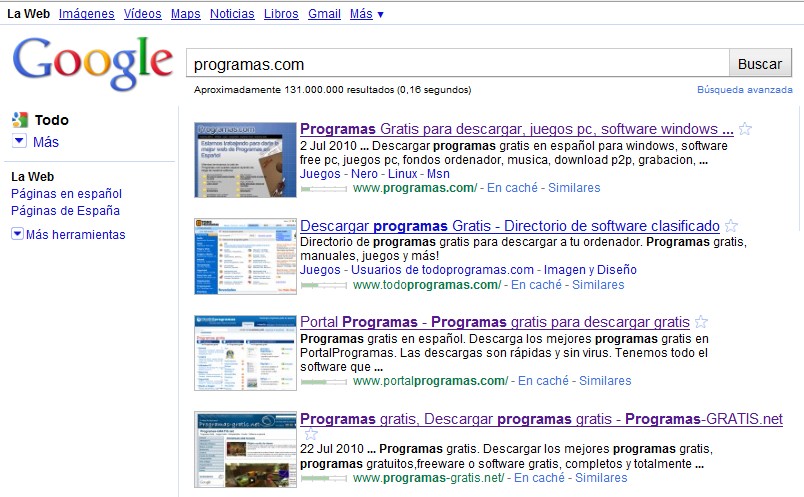The image size is (804, 497).
Task: Filter by Páginas de España
Action: point(66,211)
